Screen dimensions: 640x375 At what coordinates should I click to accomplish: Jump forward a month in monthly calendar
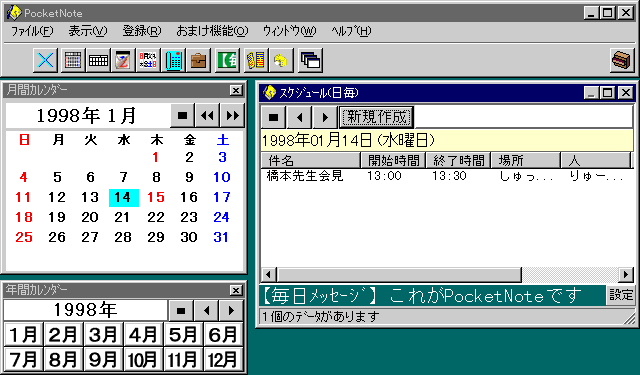pos(232,116)
